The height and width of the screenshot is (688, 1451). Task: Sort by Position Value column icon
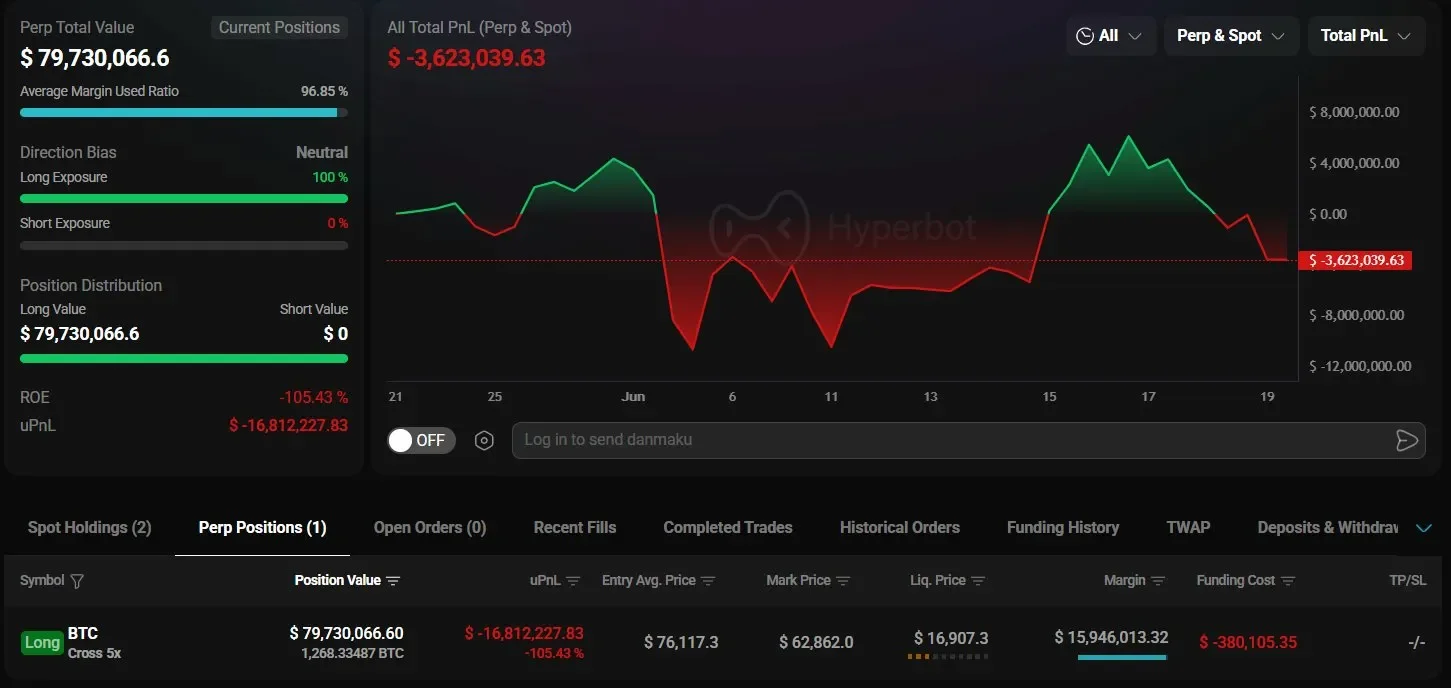pyautogui.click(x=393, y=581)
